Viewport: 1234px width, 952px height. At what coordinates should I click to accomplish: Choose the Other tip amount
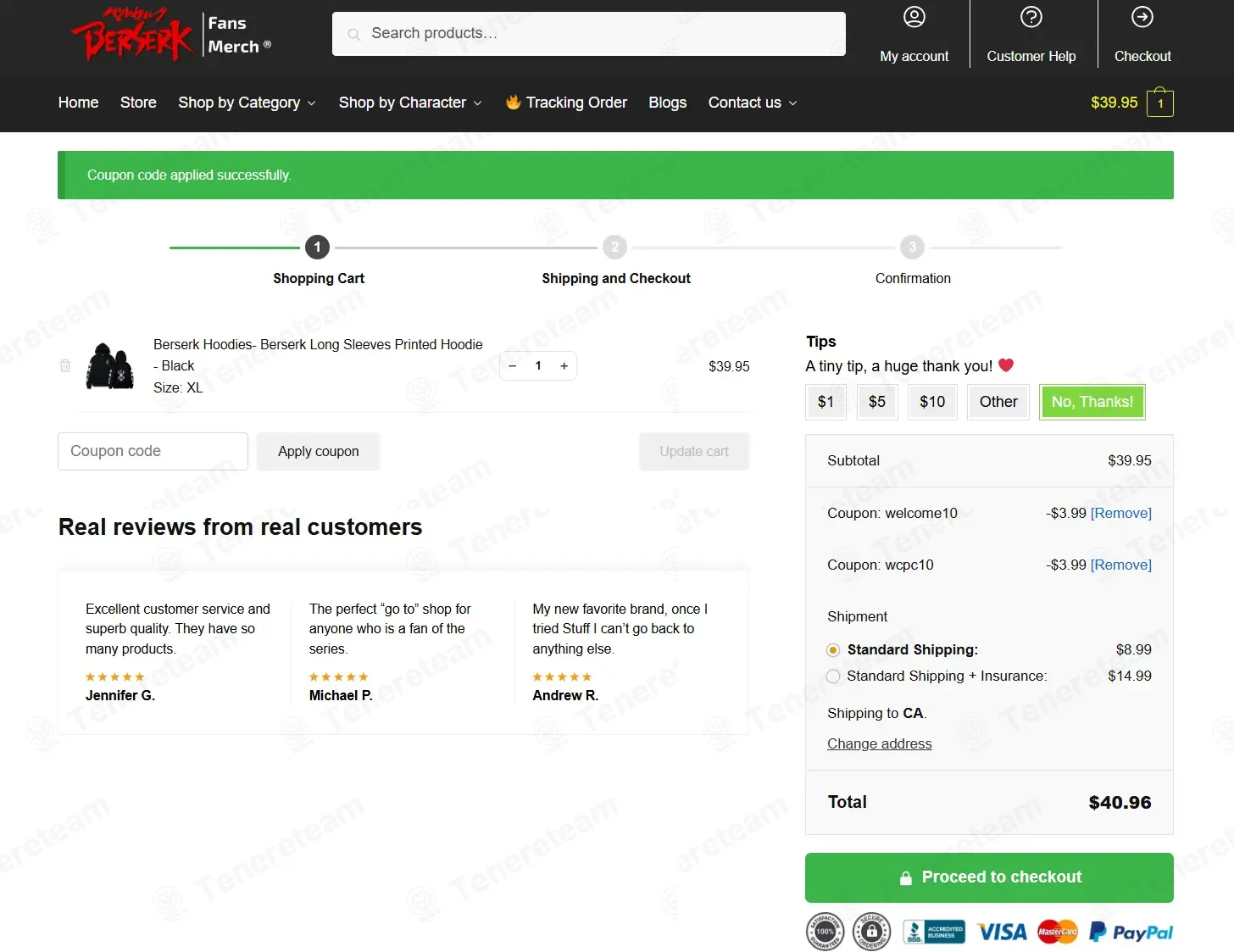[998, 402]
